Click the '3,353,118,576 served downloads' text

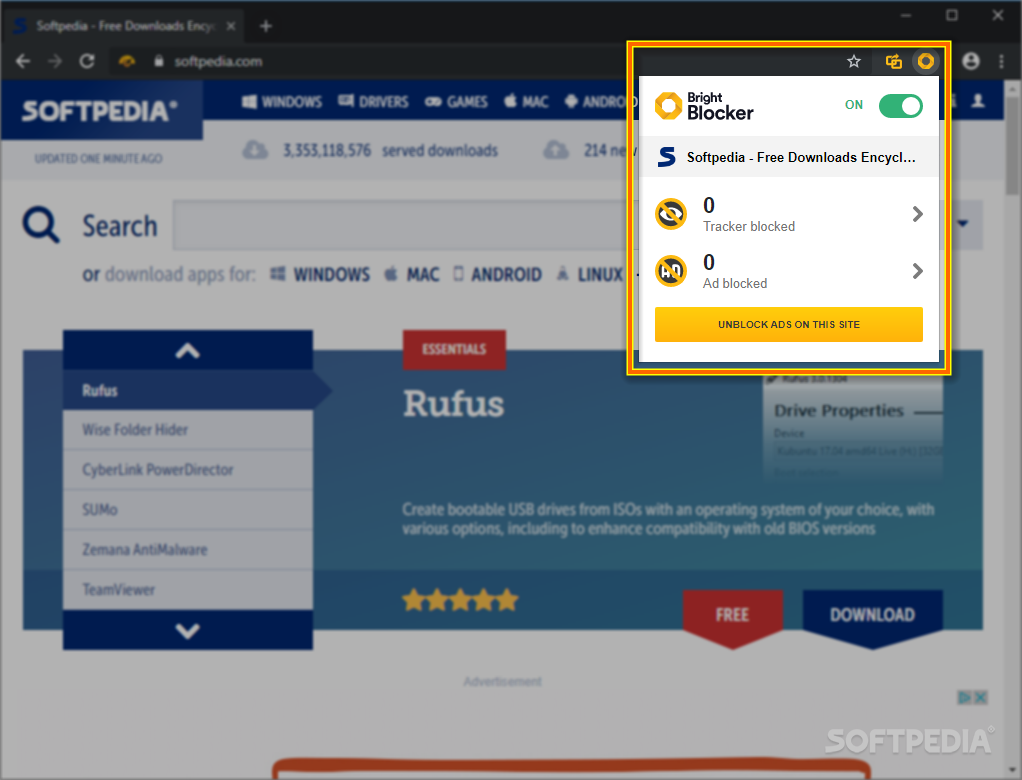click(x=390, y=151)
